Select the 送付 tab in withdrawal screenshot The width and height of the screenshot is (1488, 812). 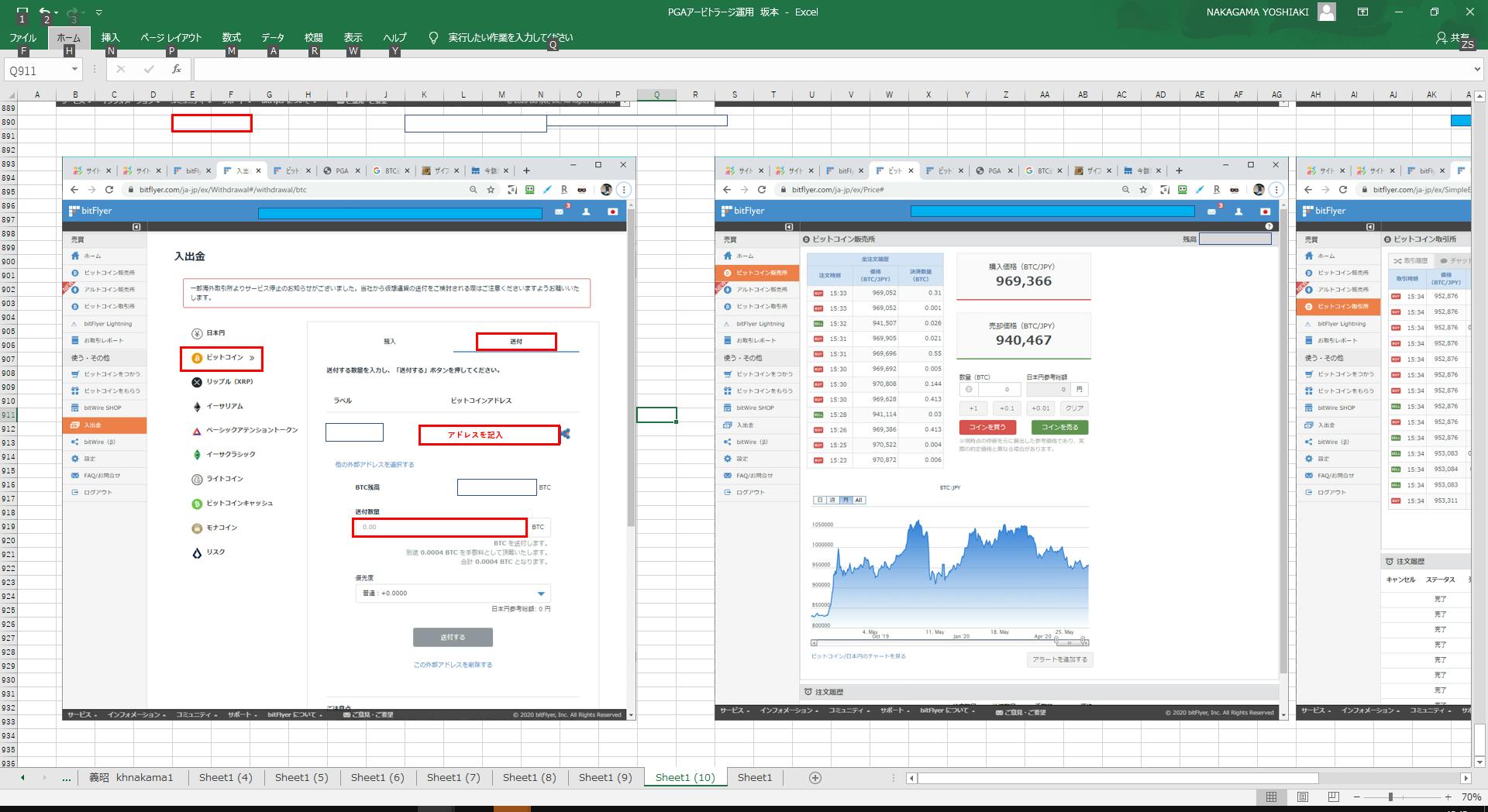[516, 342]
